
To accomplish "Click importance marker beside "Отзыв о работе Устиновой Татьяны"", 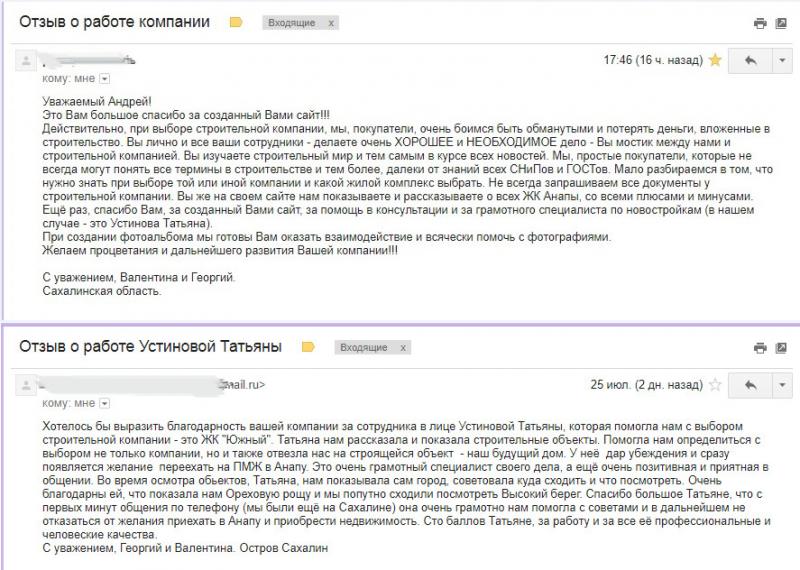I will point(308,347).
